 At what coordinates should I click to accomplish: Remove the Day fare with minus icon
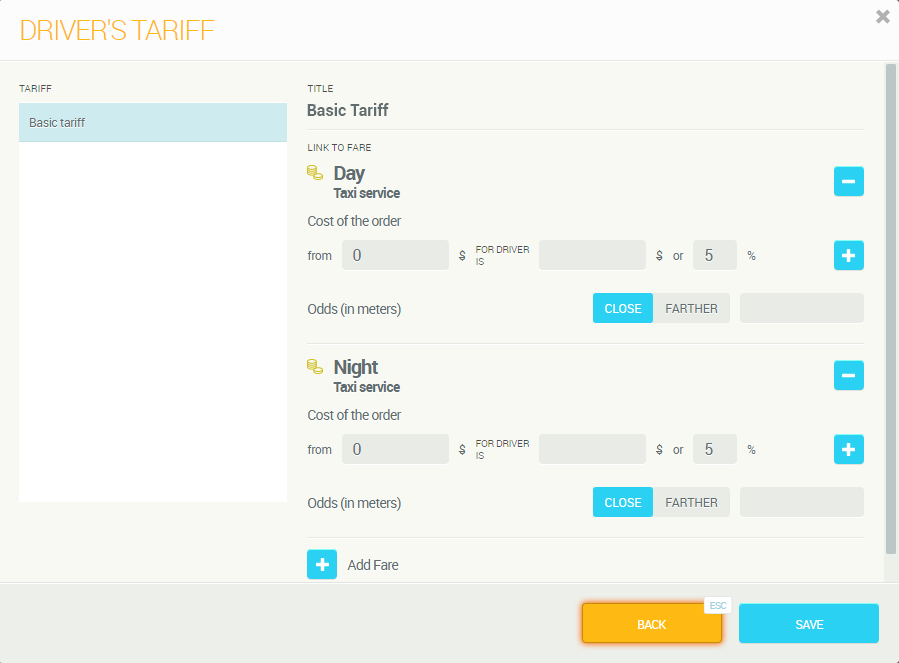click(848, 182)
